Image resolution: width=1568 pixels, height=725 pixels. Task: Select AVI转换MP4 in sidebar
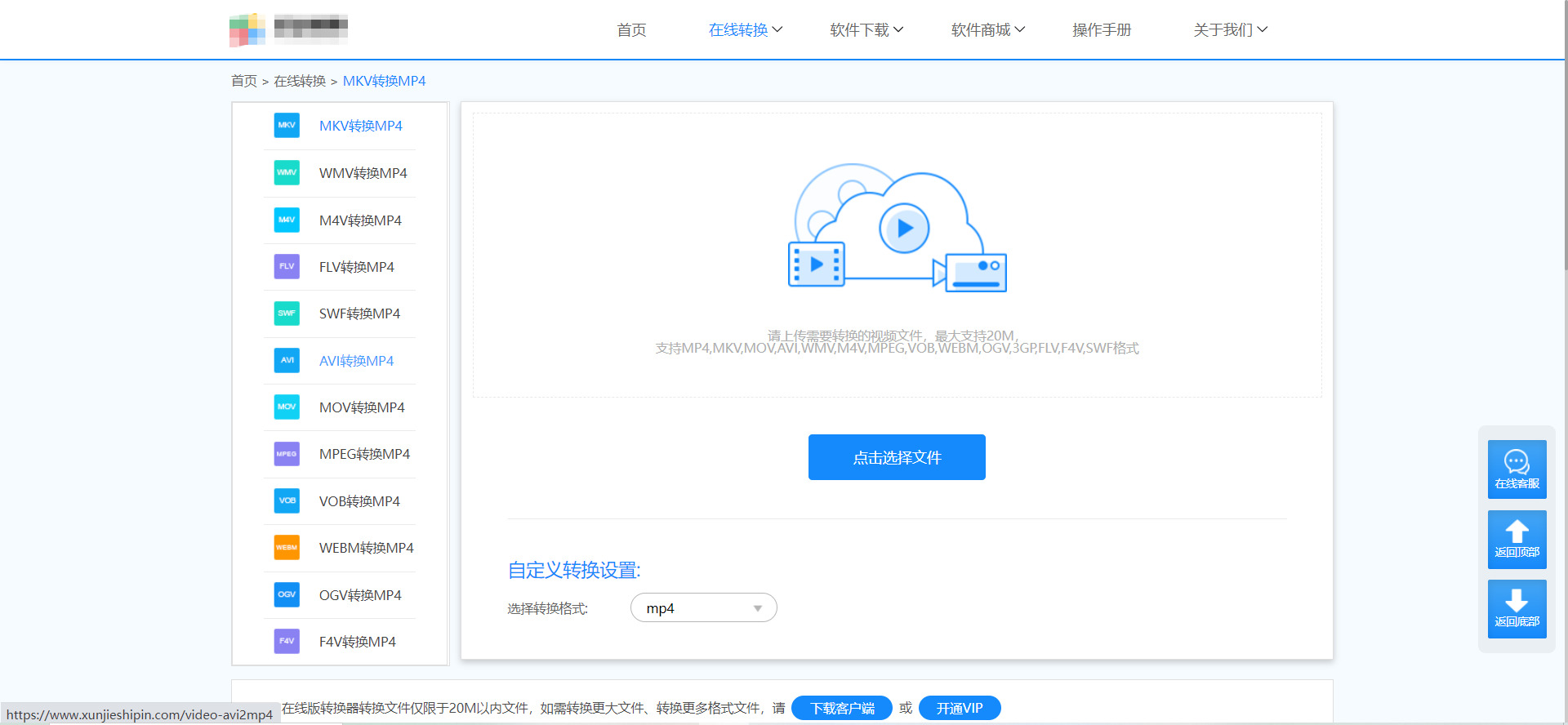[x=356, y=361]
